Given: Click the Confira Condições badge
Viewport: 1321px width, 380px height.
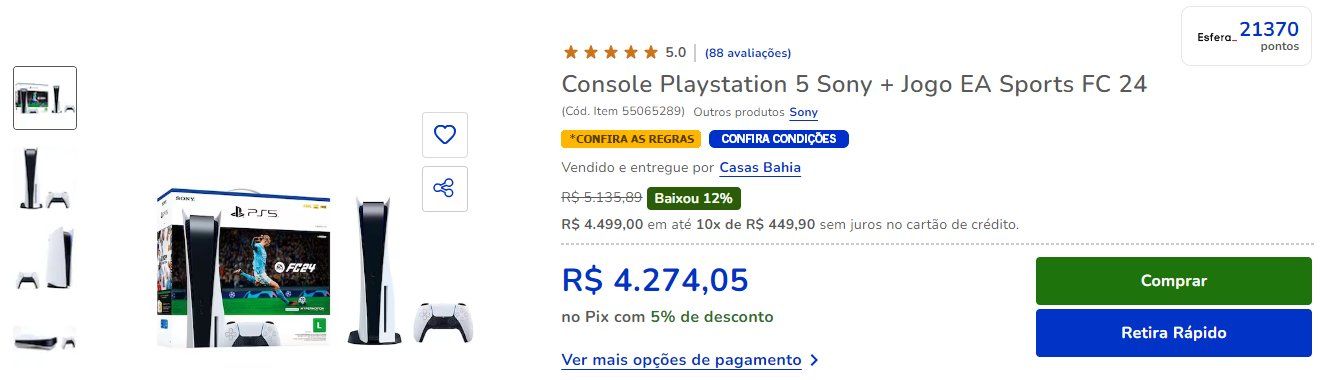Looking at the screenshot, I should coord(779,139).
